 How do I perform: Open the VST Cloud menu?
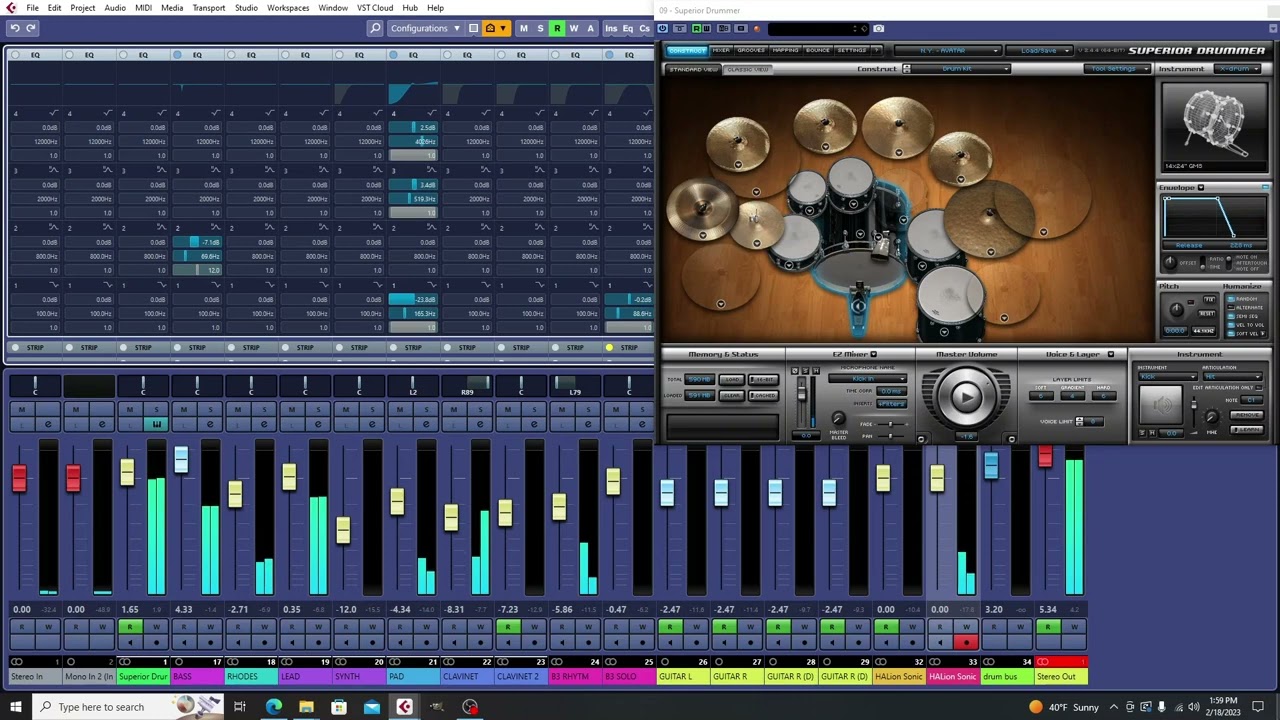coord(375,8)
